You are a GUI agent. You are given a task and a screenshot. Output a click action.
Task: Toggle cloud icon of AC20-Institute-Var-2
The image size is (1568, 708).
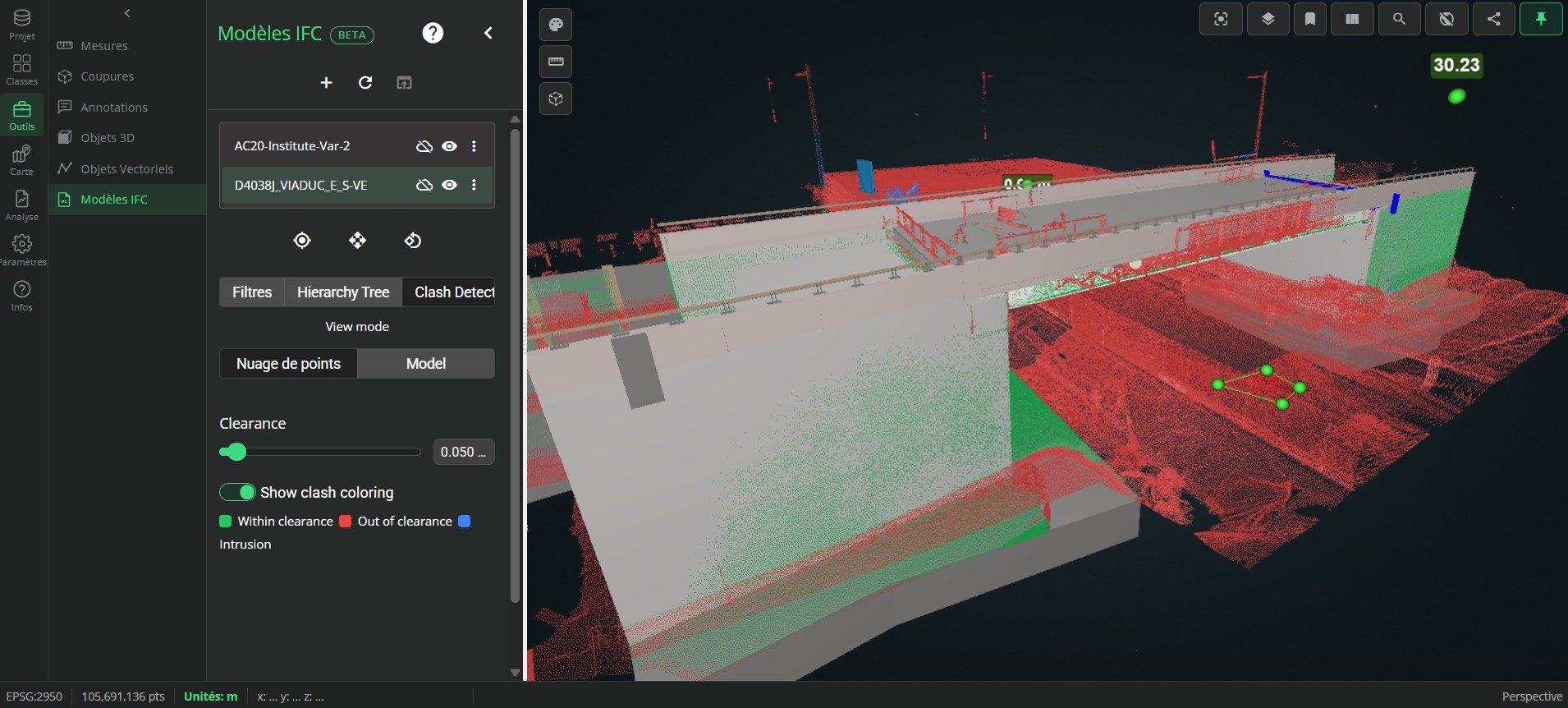[424, 146]
